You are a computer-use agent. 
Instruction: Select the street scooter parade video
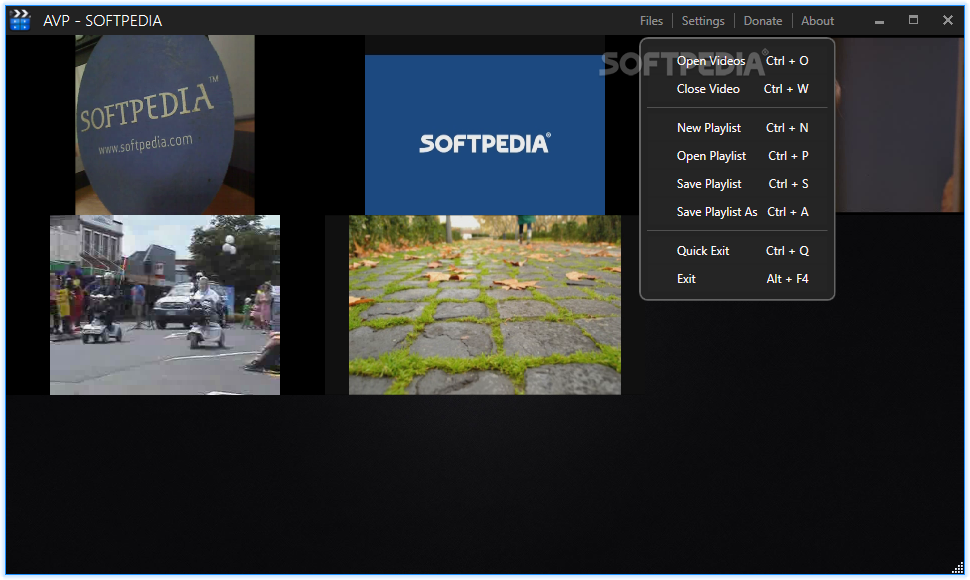point(165,305)
